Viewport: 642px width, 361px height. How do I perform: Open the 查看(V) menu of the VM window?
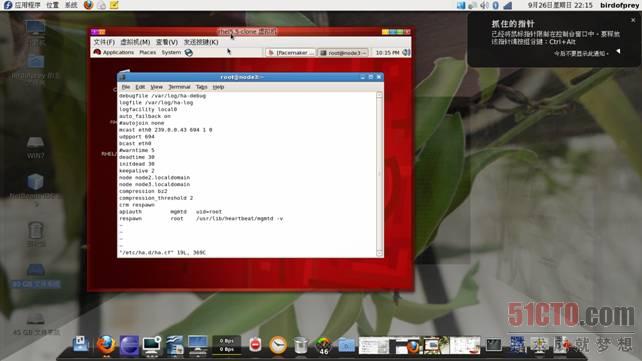167,42
